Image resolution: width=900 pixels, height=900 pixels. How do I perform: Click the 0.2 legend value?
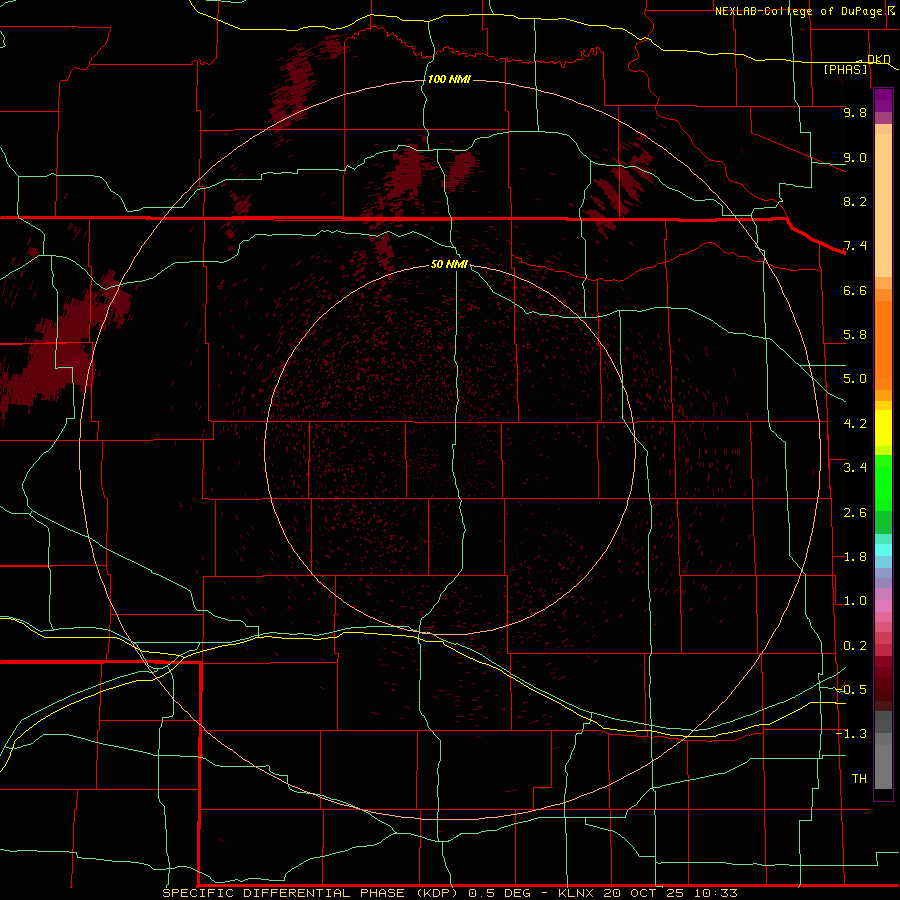pos(855,646)
